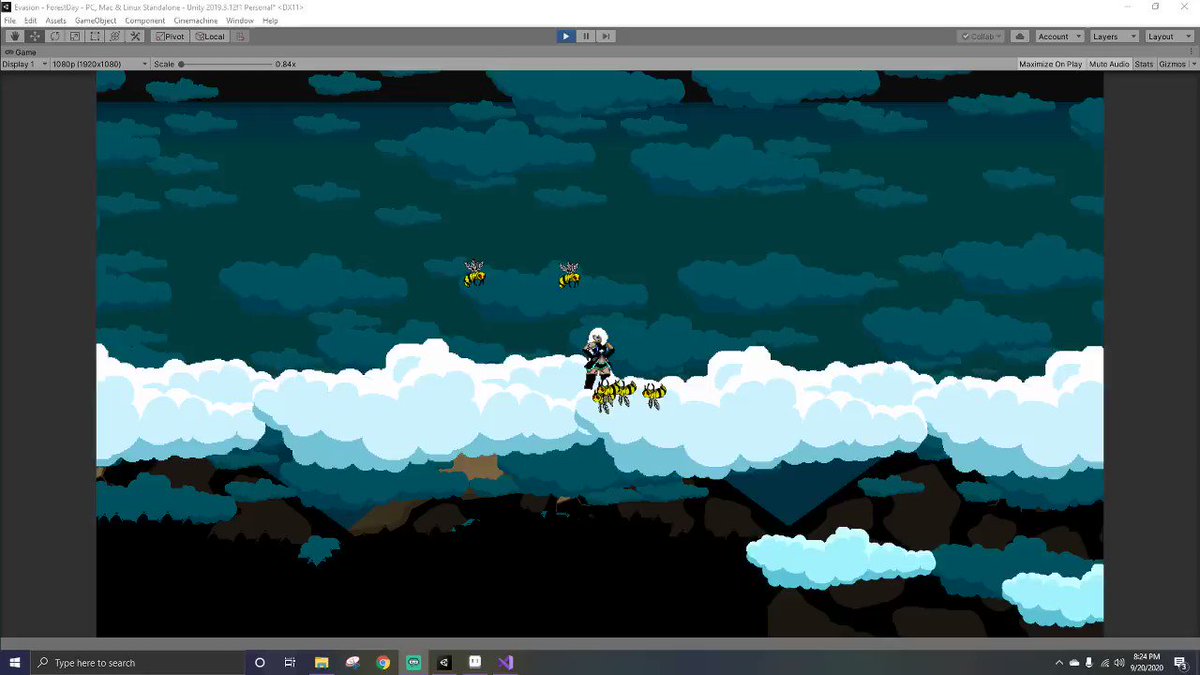Open the custom editor tools wrench icon
The width and height of the screenshot is (1200, 675).
click(135, 36)
